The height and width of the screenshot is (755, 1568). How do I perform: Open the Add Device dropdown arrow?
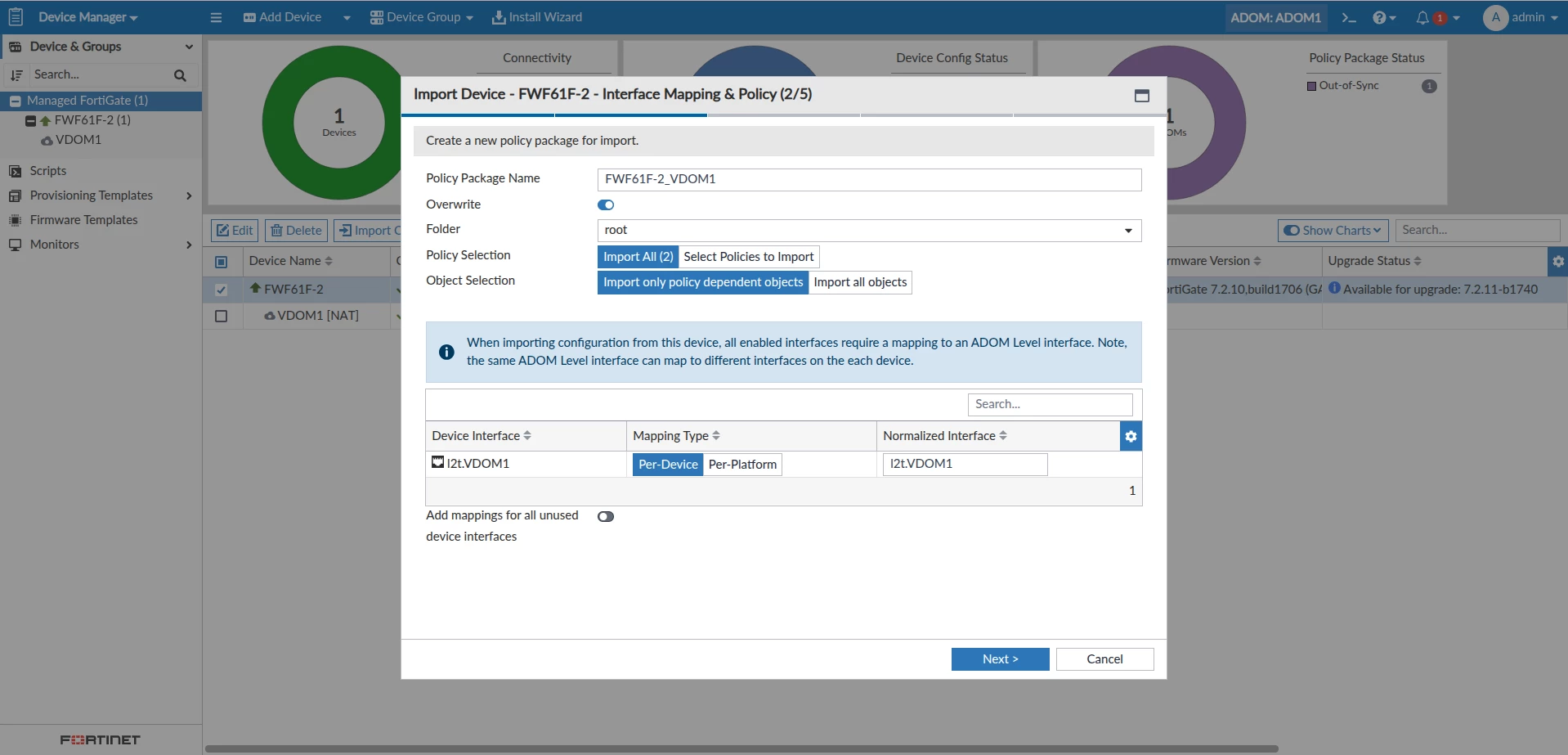click(x=347, y=17)
